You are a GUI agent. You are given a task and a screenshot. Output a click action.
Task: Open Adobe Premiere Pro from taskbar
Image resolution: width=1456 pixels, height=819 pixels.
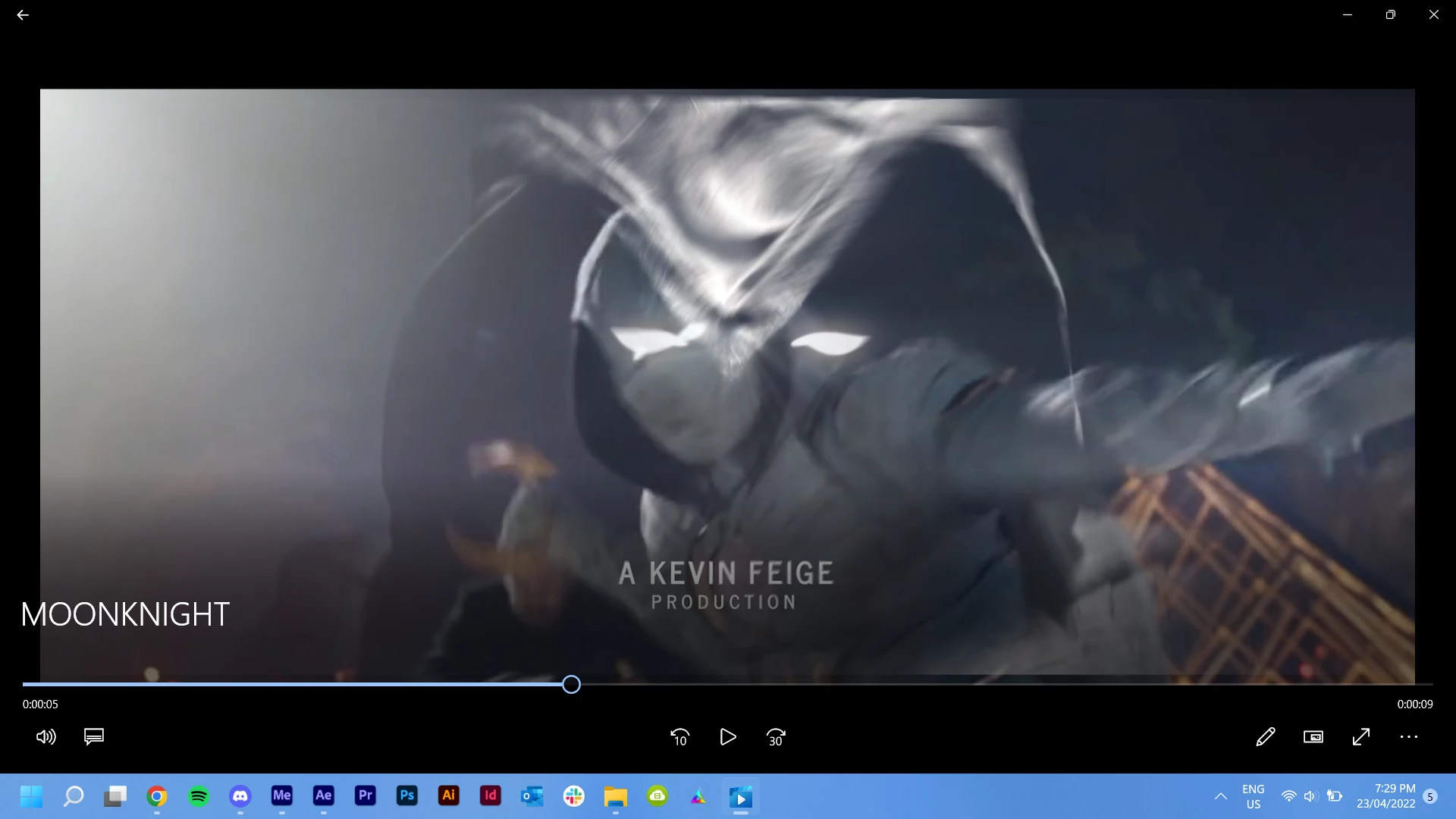[365, 795]
